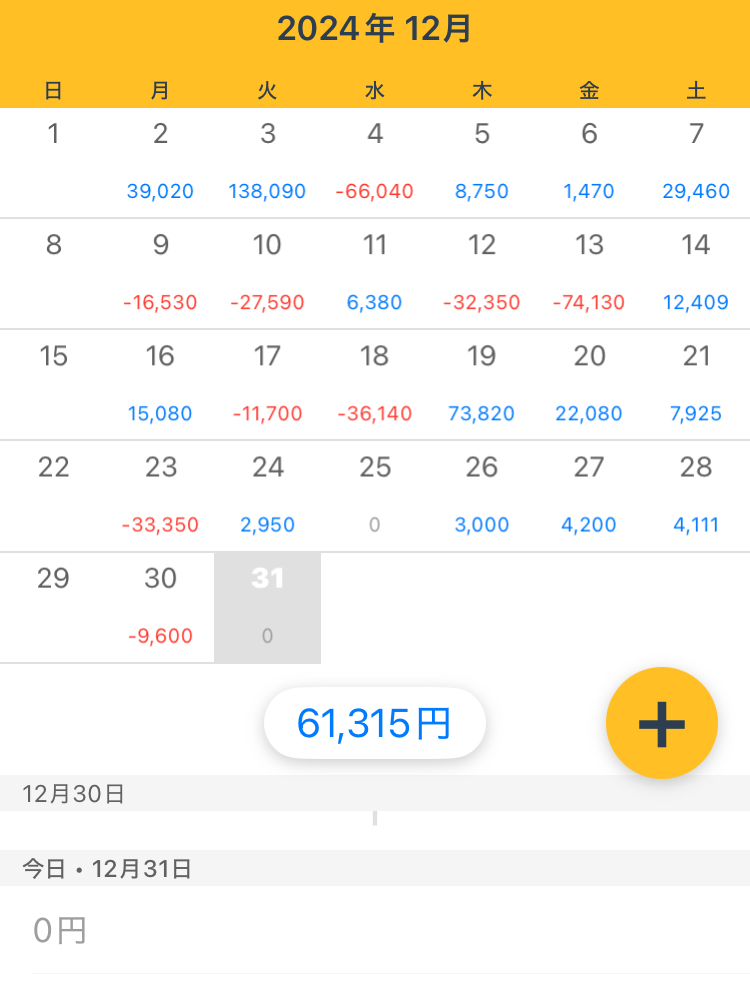Viewport: 750px width, 985px height.
Task: Tap December 11 showing 6,380
Action: click(375, 274)
